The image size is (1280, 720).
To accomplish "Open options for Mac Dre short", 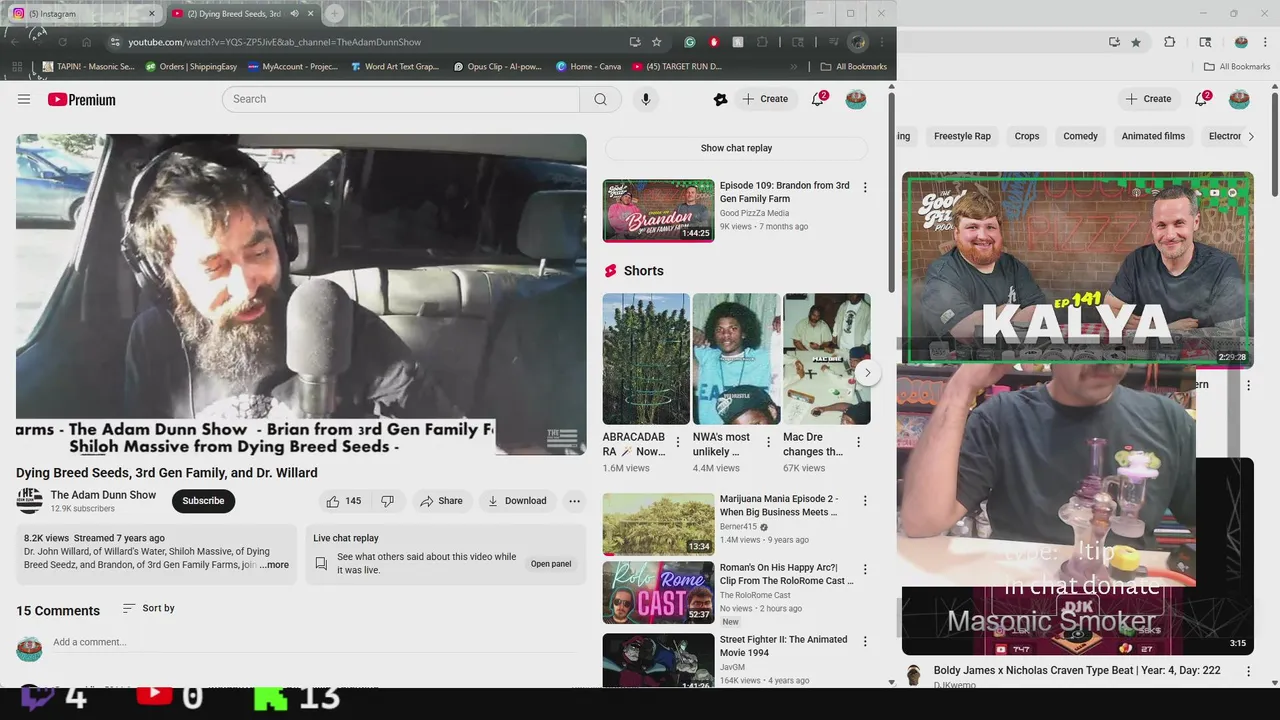I will pos(859,442).
